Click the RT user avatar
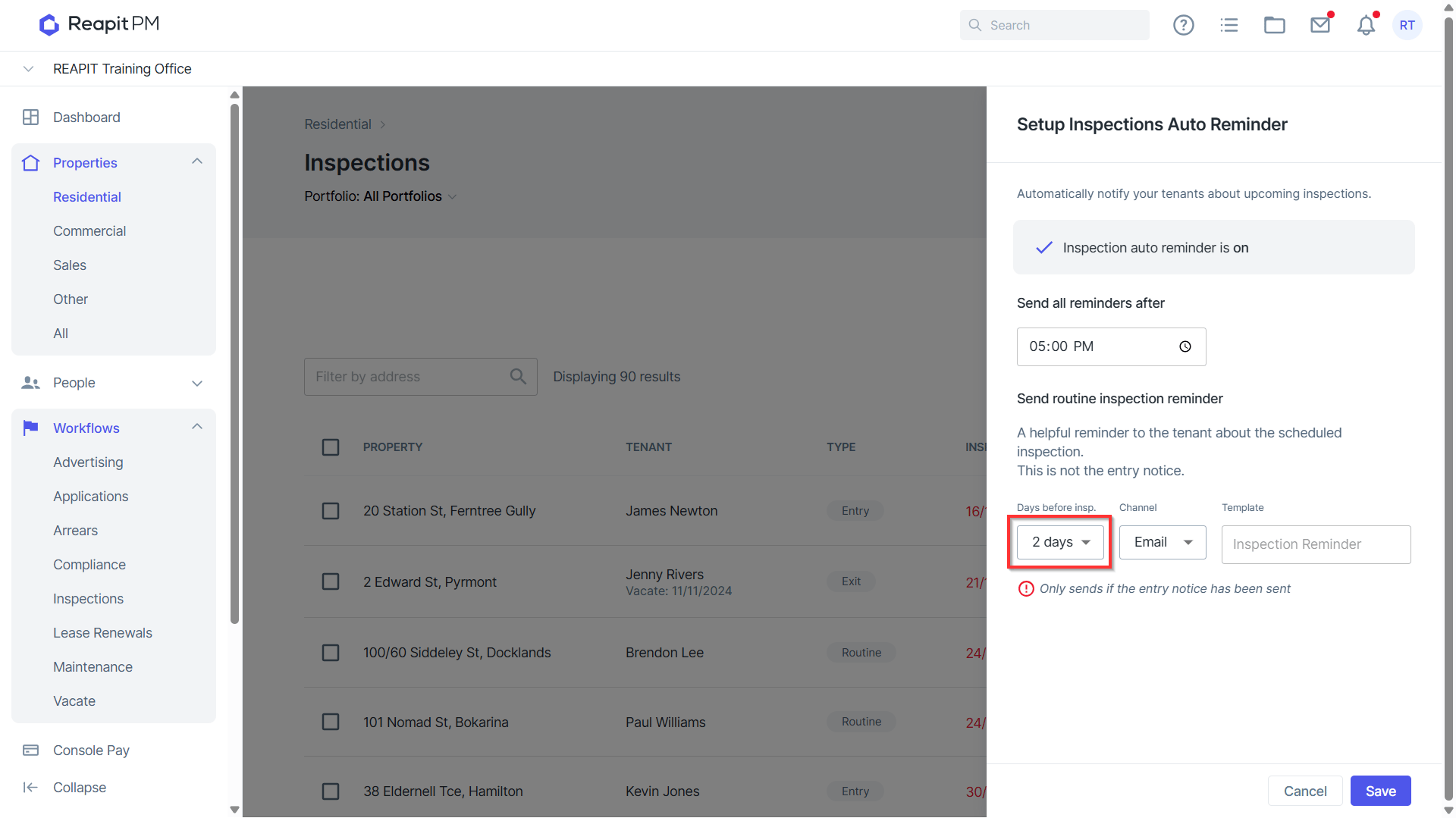1456x818 pixels. pos(1407,25)
